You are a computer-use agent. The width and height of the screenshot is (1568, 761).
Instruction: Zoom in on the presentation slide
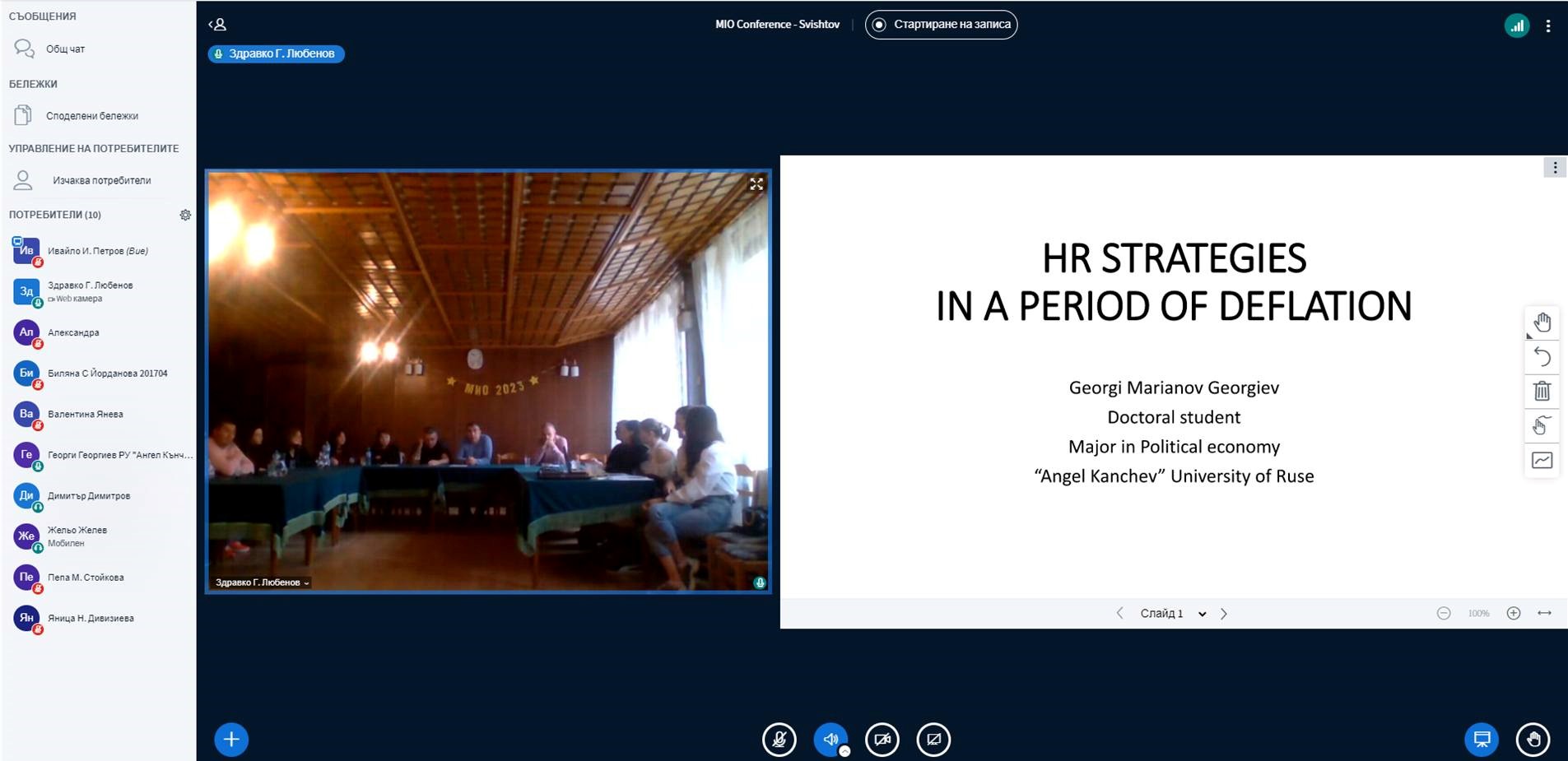point(1513,614)
